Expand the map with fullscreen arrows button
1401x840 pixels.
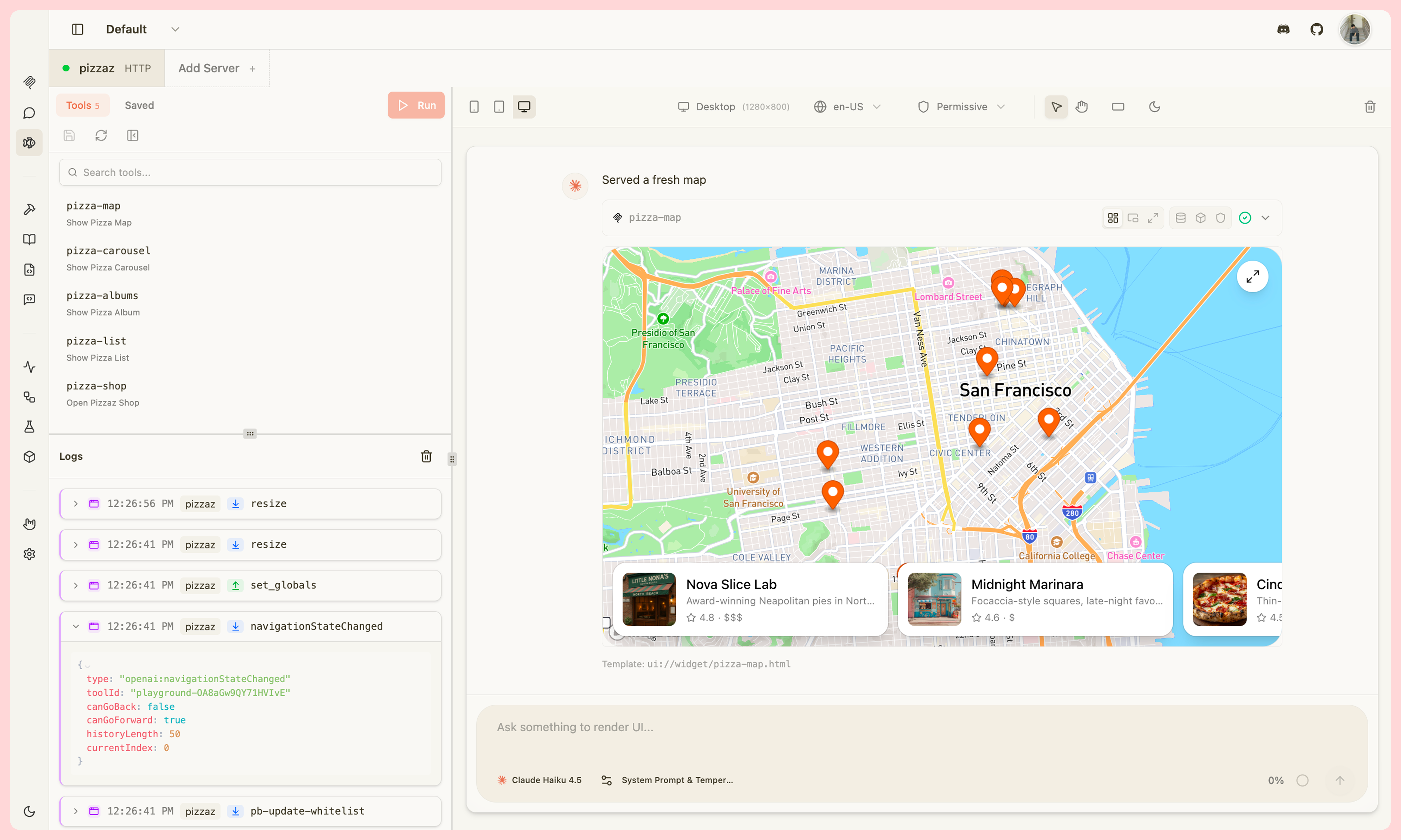click(x=1252, y=277)
